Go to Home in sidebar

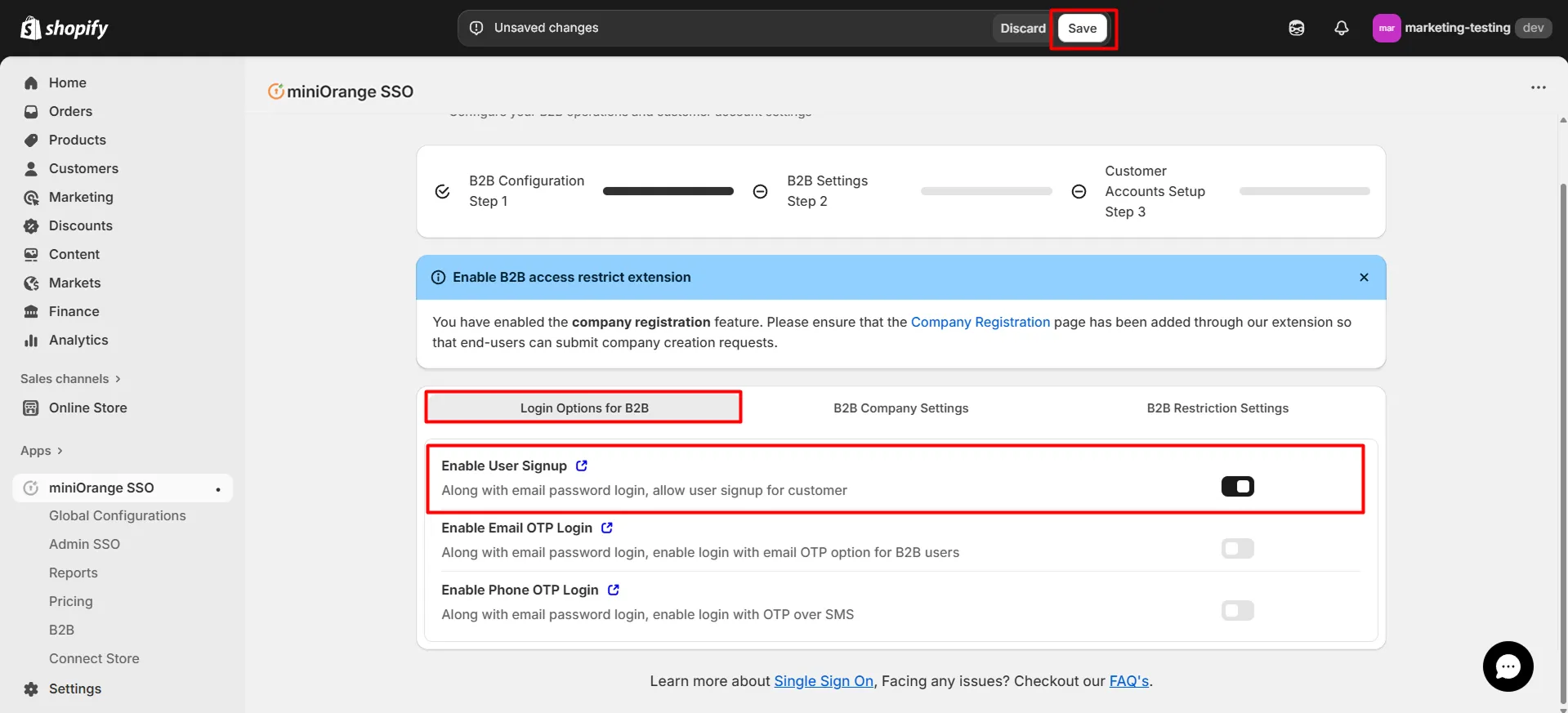click(67, 82)
